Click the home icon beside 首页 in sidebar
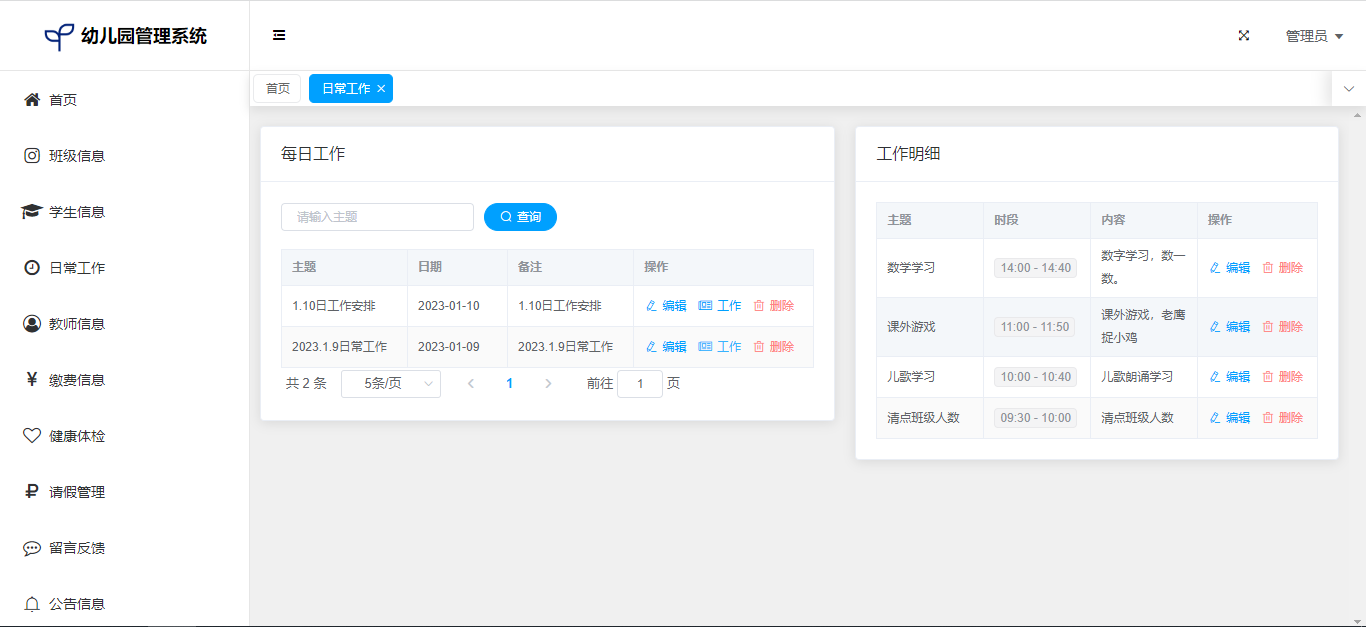The width and height of the screenshot is (1366, 627). pos(32,100)
